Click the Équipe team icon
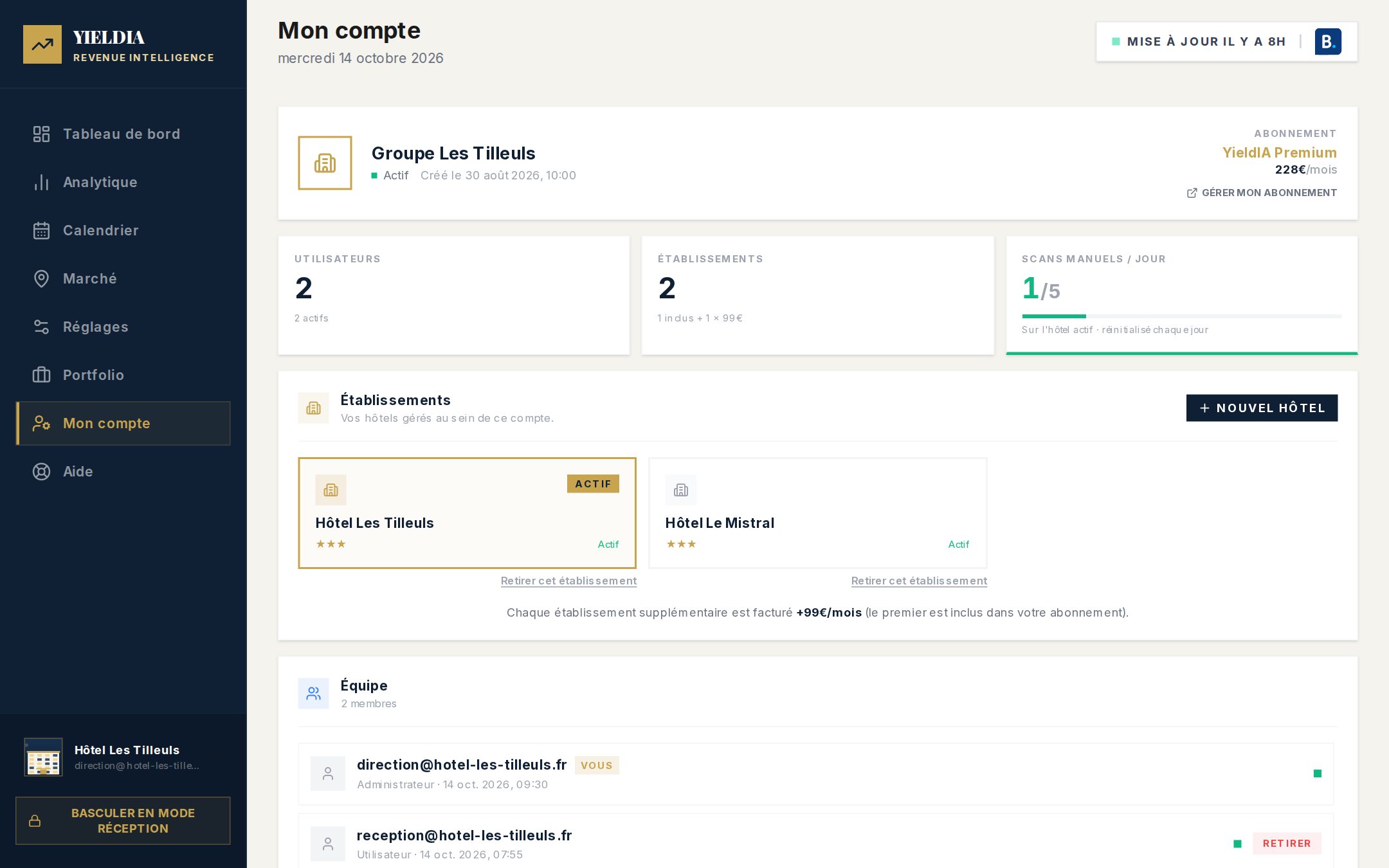Image resolution: width=1389 pixels, height=868 pixels. click(x=313, y=694)
